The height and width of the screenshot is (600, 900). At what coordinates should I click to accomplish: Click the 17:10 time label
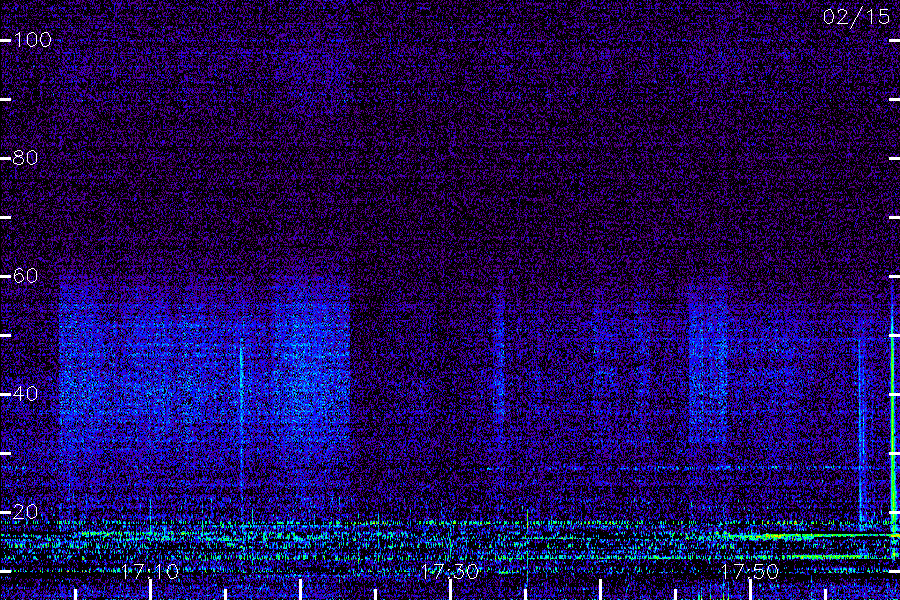(150, 571)
